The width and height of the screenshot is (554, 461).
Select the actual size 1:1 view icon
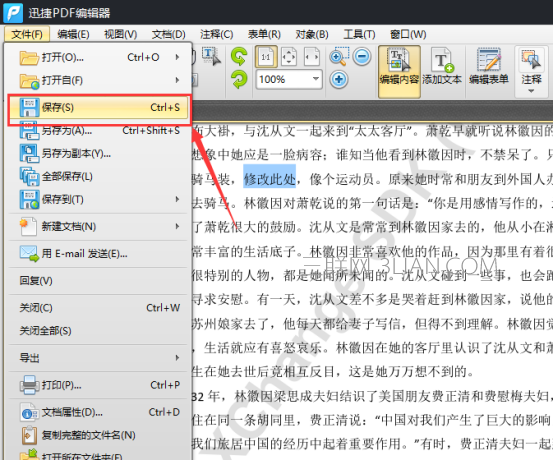pos(266,57)
